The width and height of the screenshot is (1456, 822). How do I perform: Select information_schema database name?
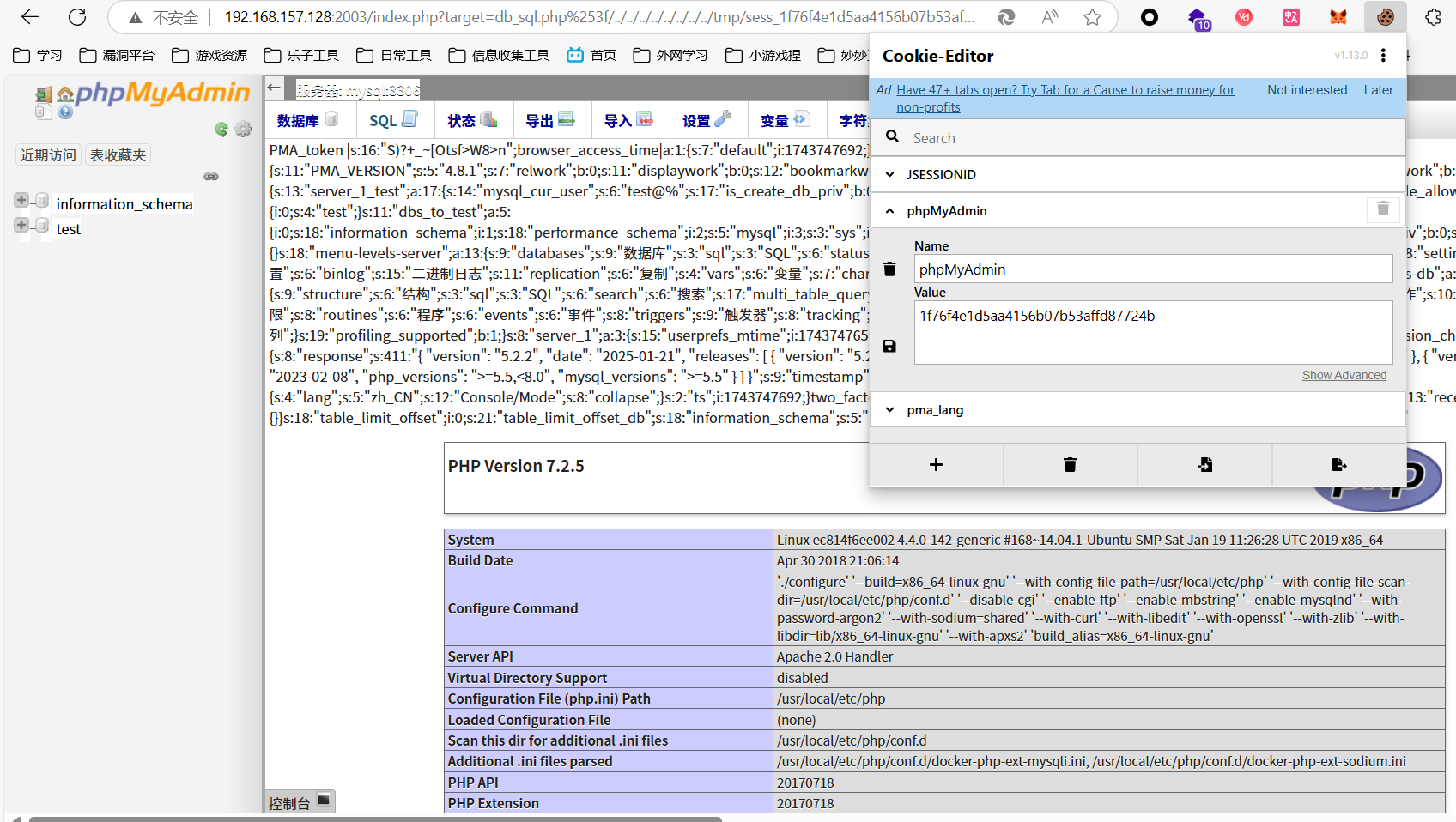click(124, 203)
